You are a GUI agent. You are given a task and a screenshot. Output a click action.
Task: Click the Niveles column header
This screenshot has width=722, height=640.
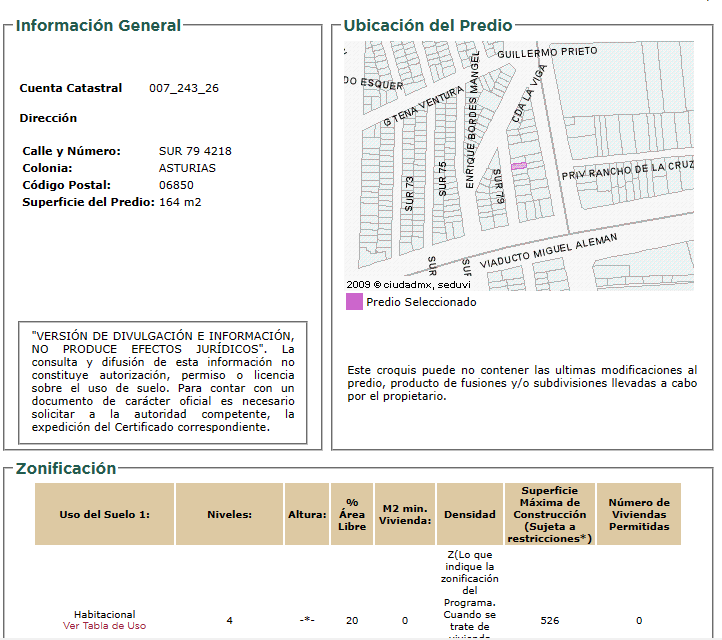click(x=229, y=514)
